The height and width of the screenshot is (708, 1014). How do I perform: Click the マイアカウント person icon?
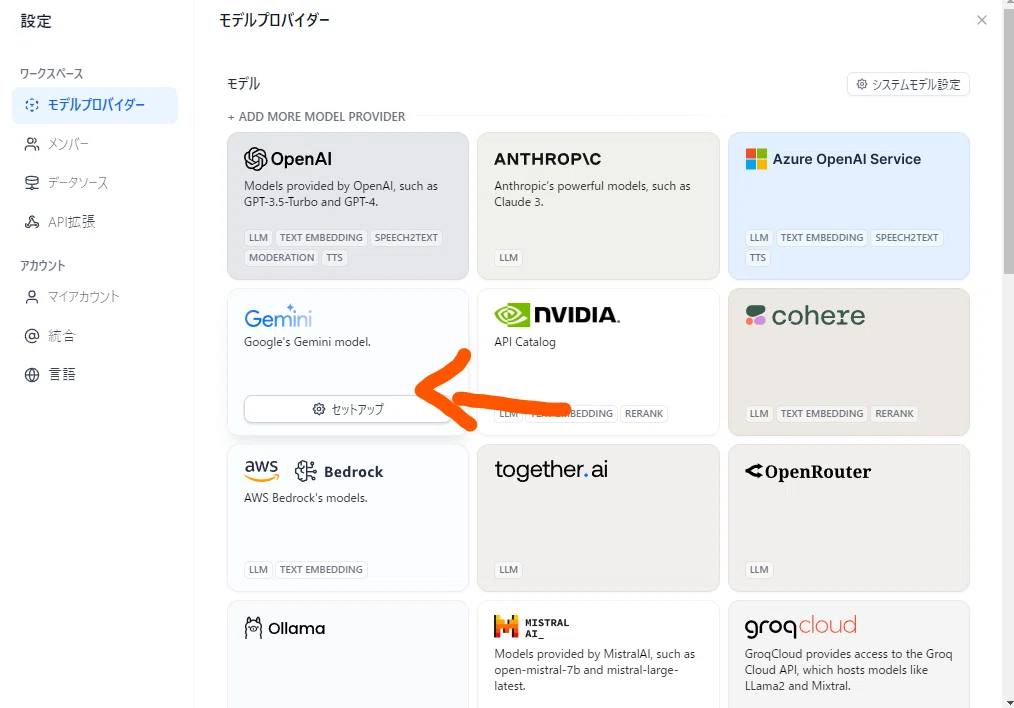[x=32, y=297]
